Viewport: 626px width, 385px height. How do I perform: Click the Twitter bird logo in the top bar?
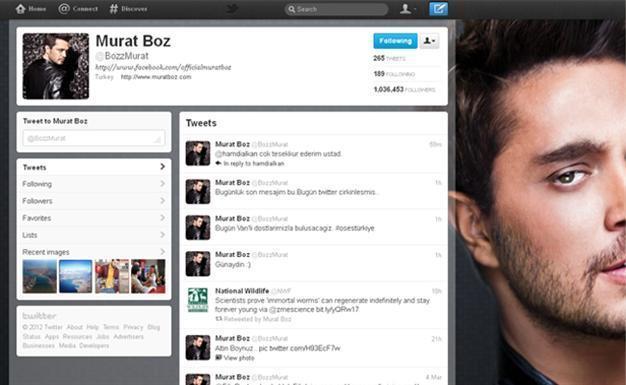click(232, 8)
